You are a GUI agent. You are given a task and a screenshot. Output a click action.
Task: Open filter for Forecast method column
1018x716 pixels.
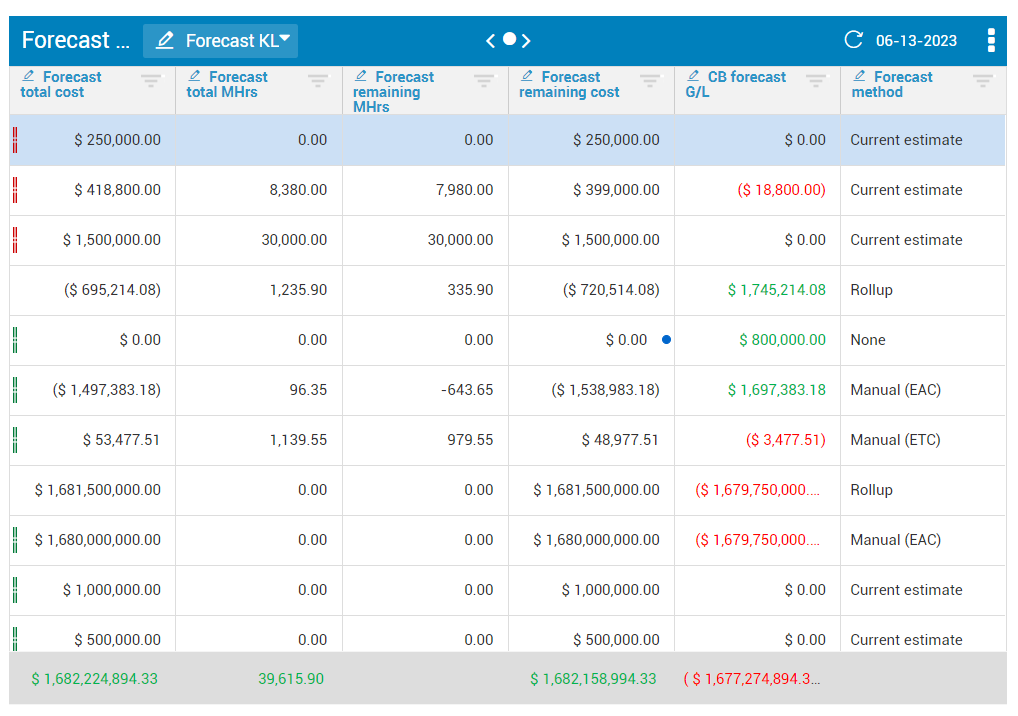[x=983, y=81]
